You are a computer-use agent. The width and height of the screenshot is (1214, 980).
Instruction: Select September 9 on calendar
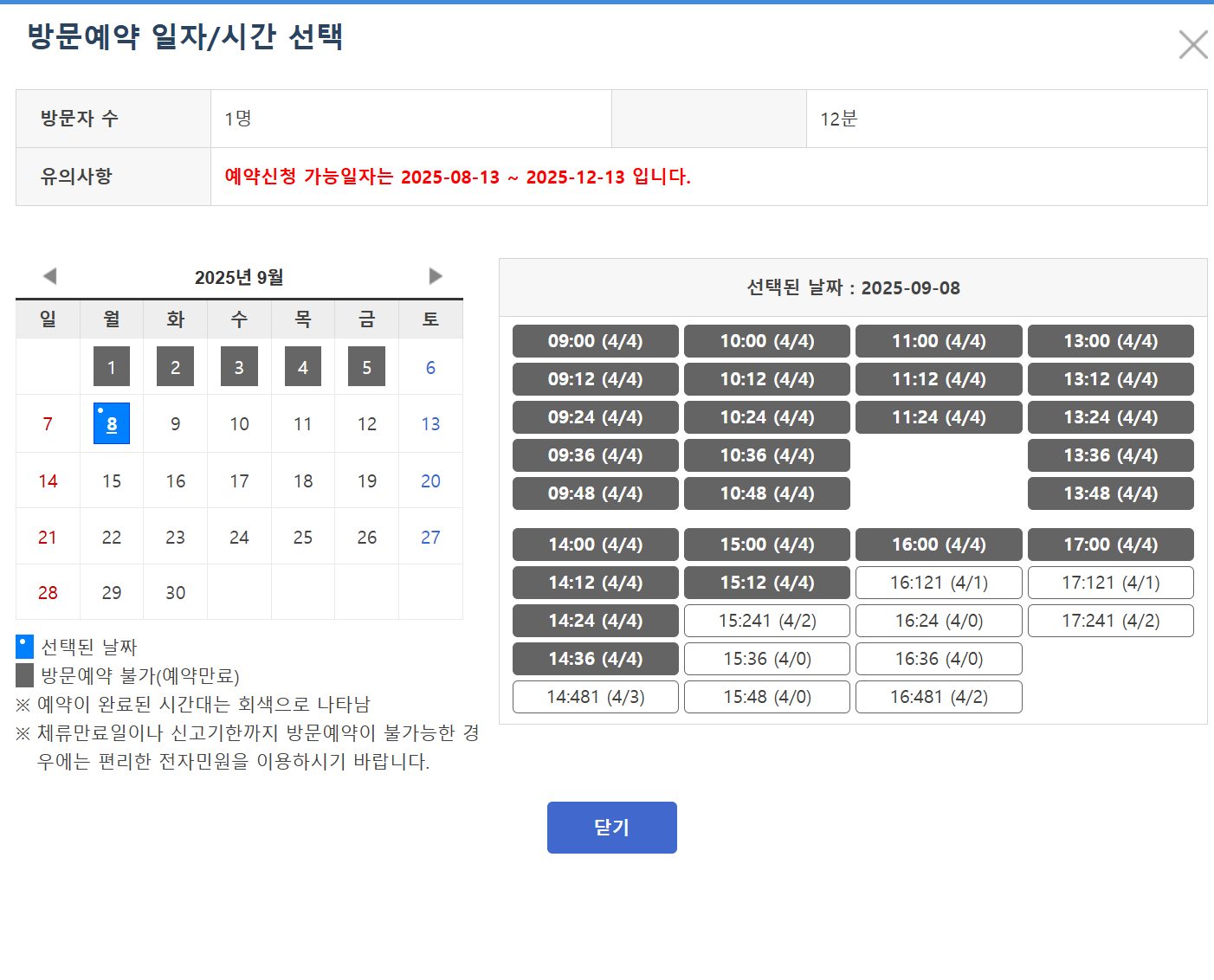point(175,424)
